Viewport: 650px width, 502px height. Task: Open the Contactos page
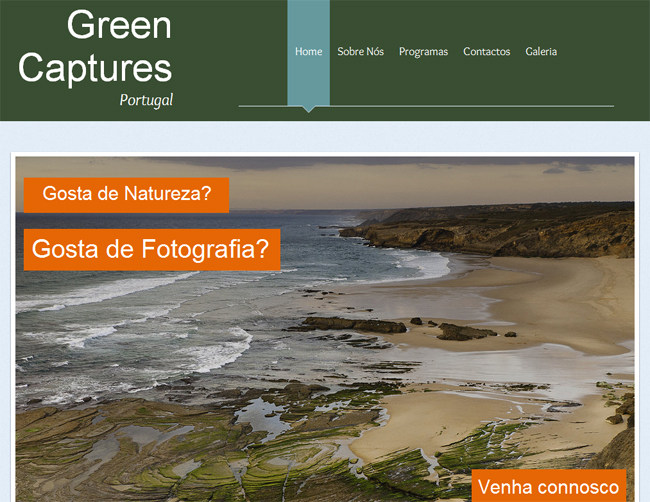[x=486, y=52]
